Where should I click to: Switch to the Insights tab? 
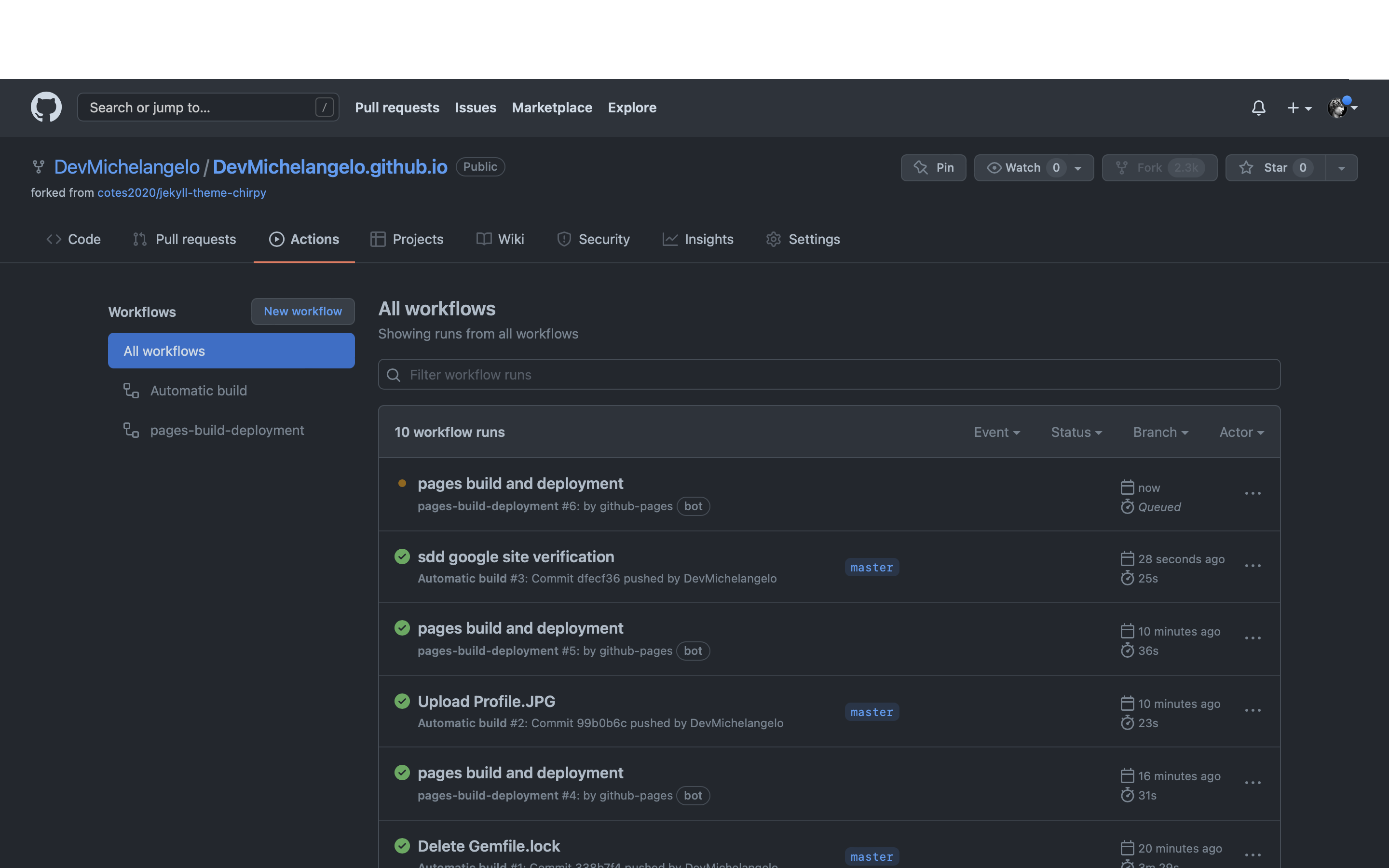click(x=698, y=239)
